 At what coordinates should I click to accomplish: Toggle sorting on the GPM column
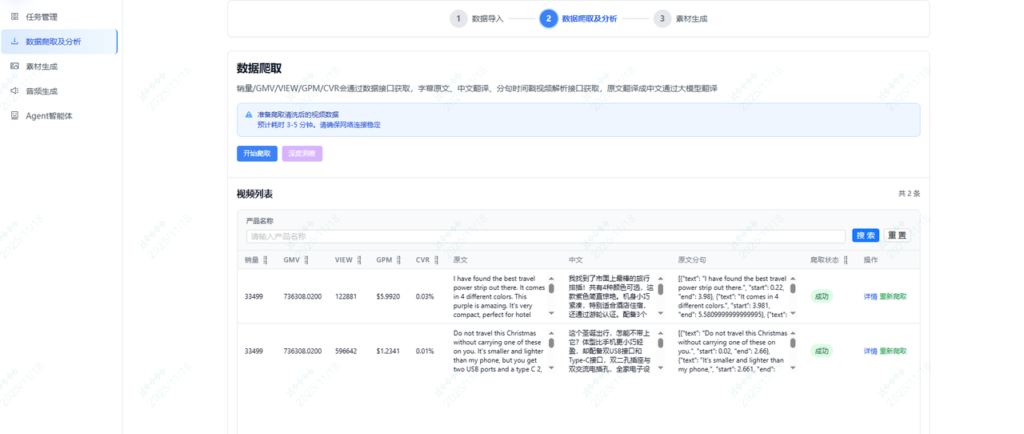pos(399,260)
